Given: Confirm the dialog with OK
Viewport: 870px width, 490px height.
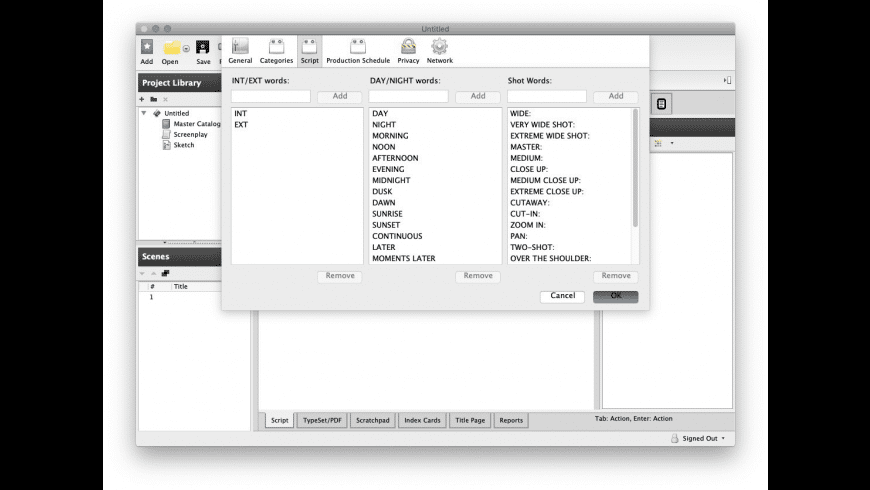Looking at the screenshot, I should [616, 296].
